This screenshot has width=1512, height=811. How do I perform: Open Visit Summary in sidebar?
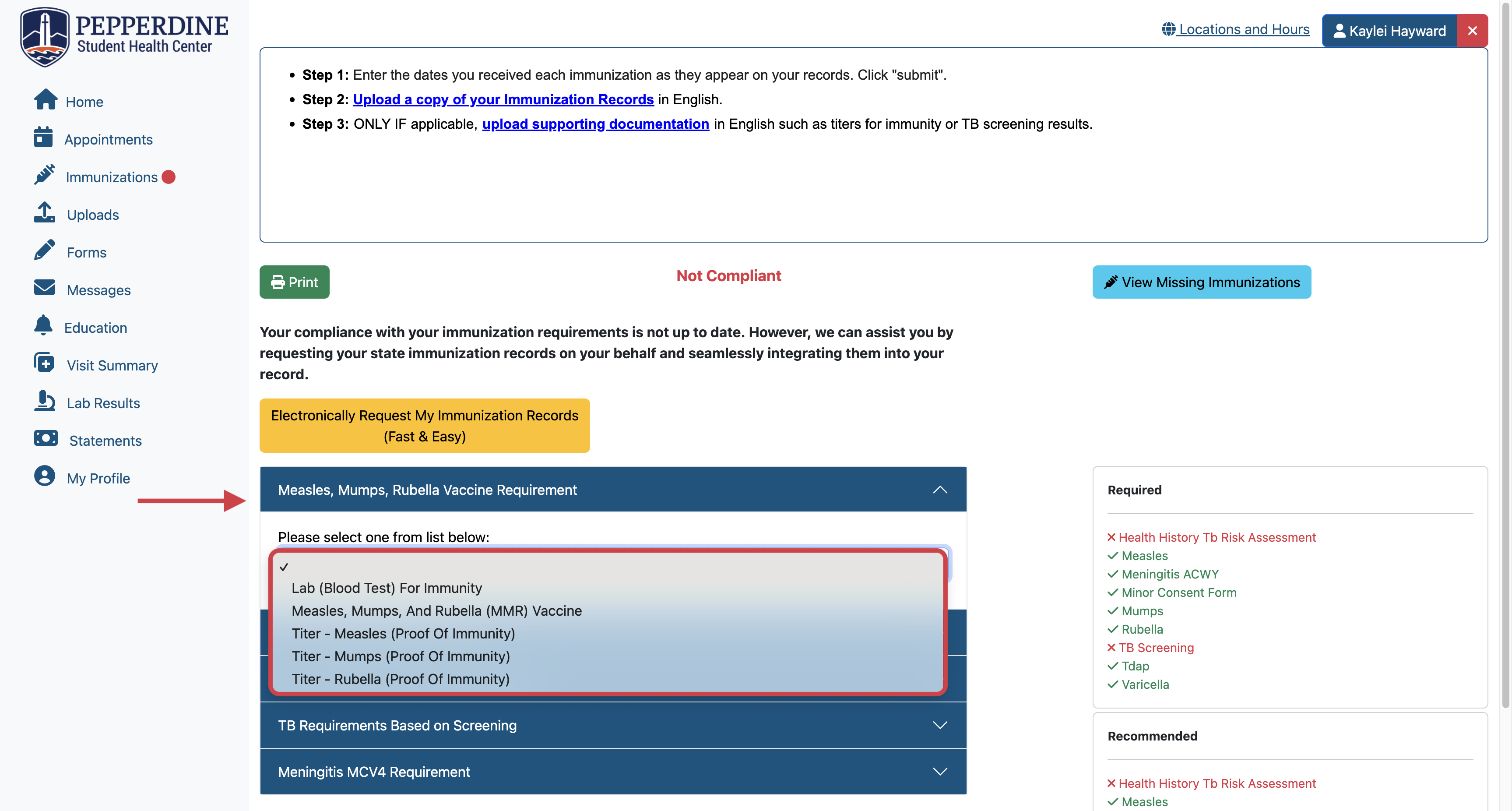[112, 365]
